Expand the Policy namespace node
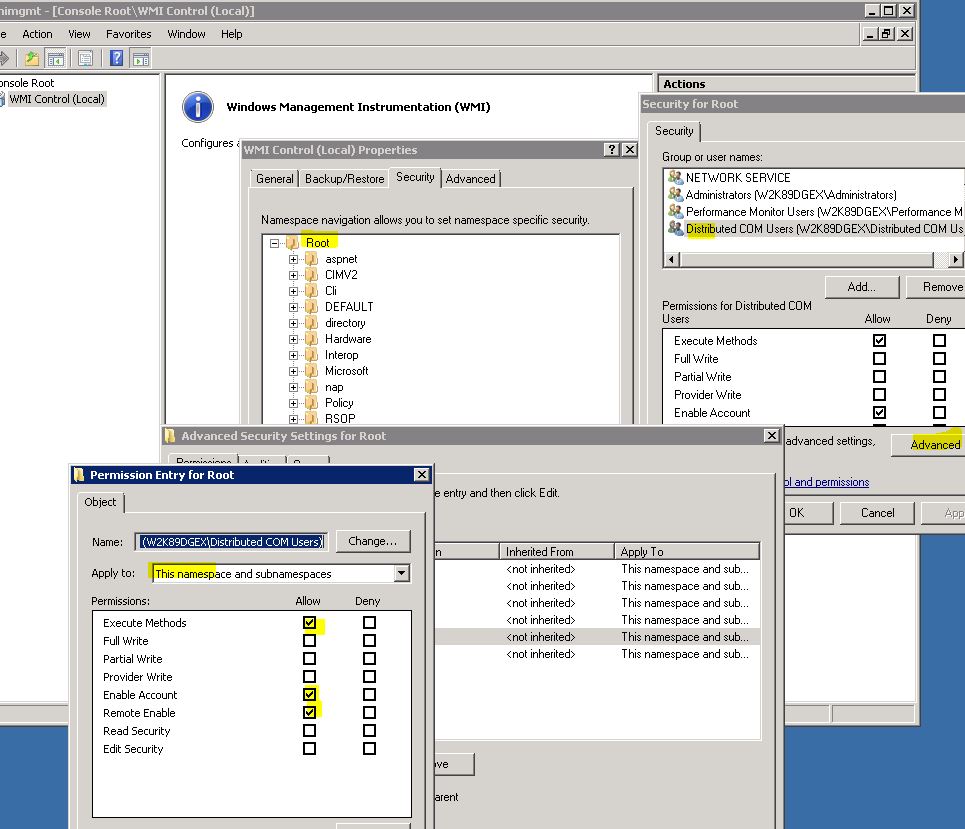This screenshot has height=829, width=965. (x=294, y=404)
